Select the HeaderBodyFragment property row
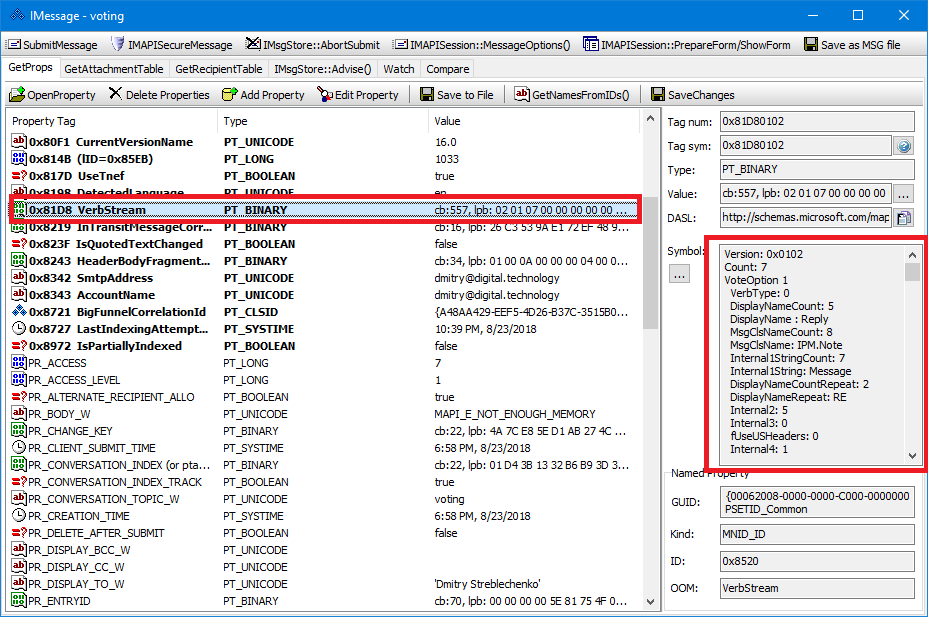Viewport: 928px width, 617px height. point(324,261)
